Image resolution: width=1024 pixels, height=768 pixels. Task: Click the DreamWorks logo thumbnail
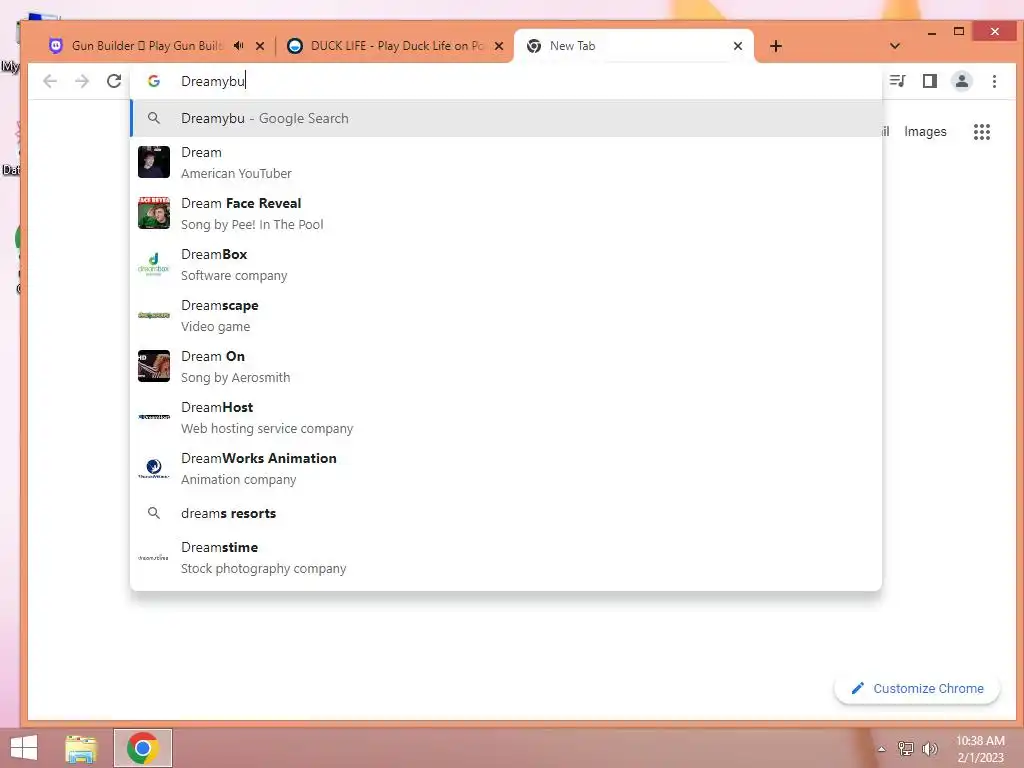click(x=154, y=468)
